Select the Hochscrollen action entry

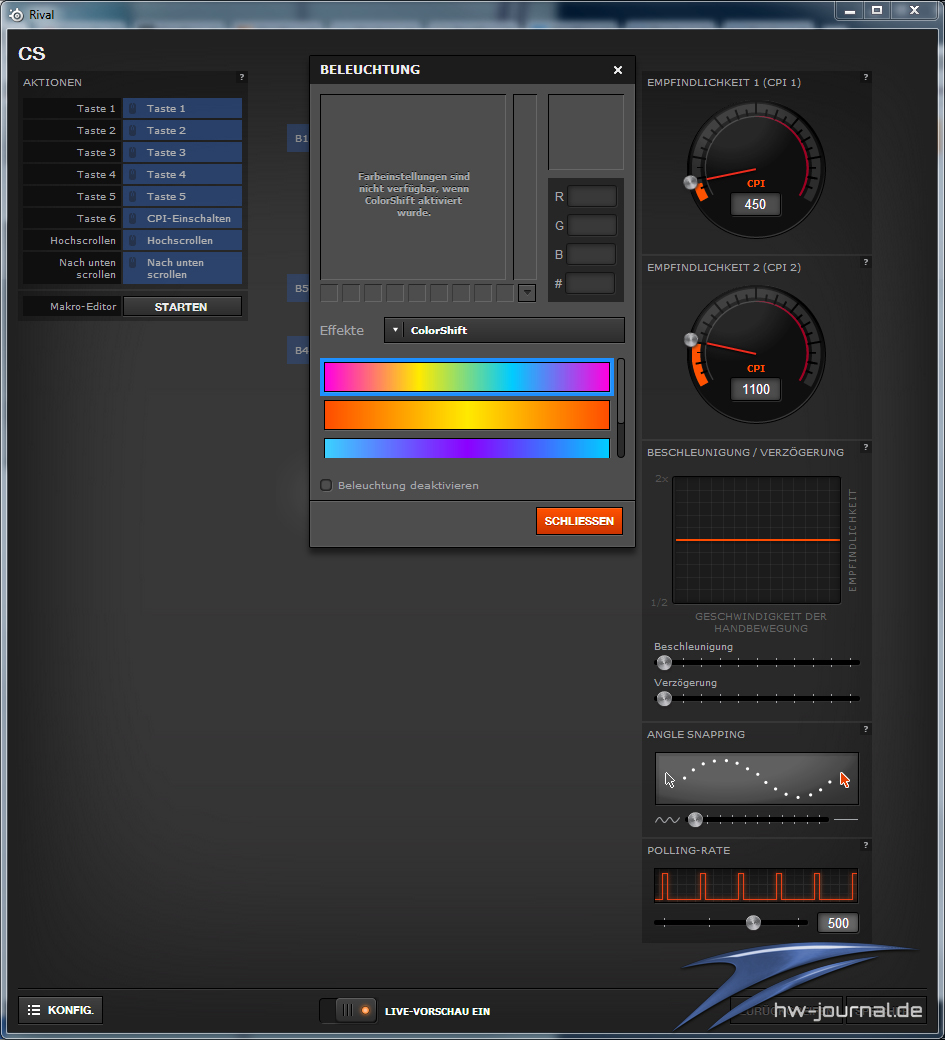(x=182, y=241)
